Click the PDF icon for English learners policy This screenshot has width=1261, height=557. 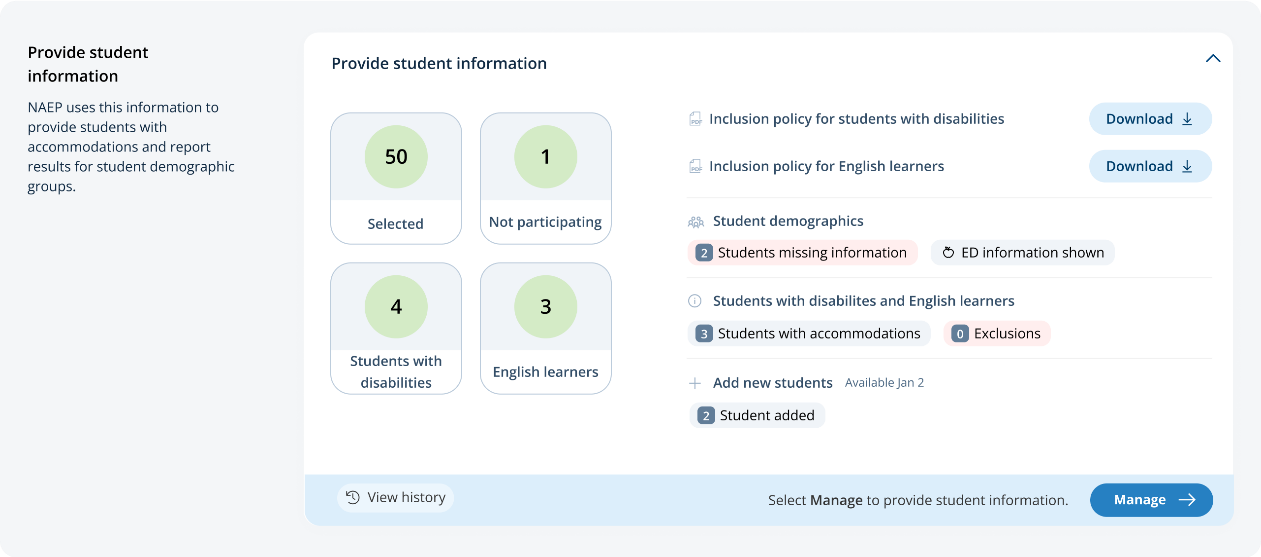[x=695, y=166]
